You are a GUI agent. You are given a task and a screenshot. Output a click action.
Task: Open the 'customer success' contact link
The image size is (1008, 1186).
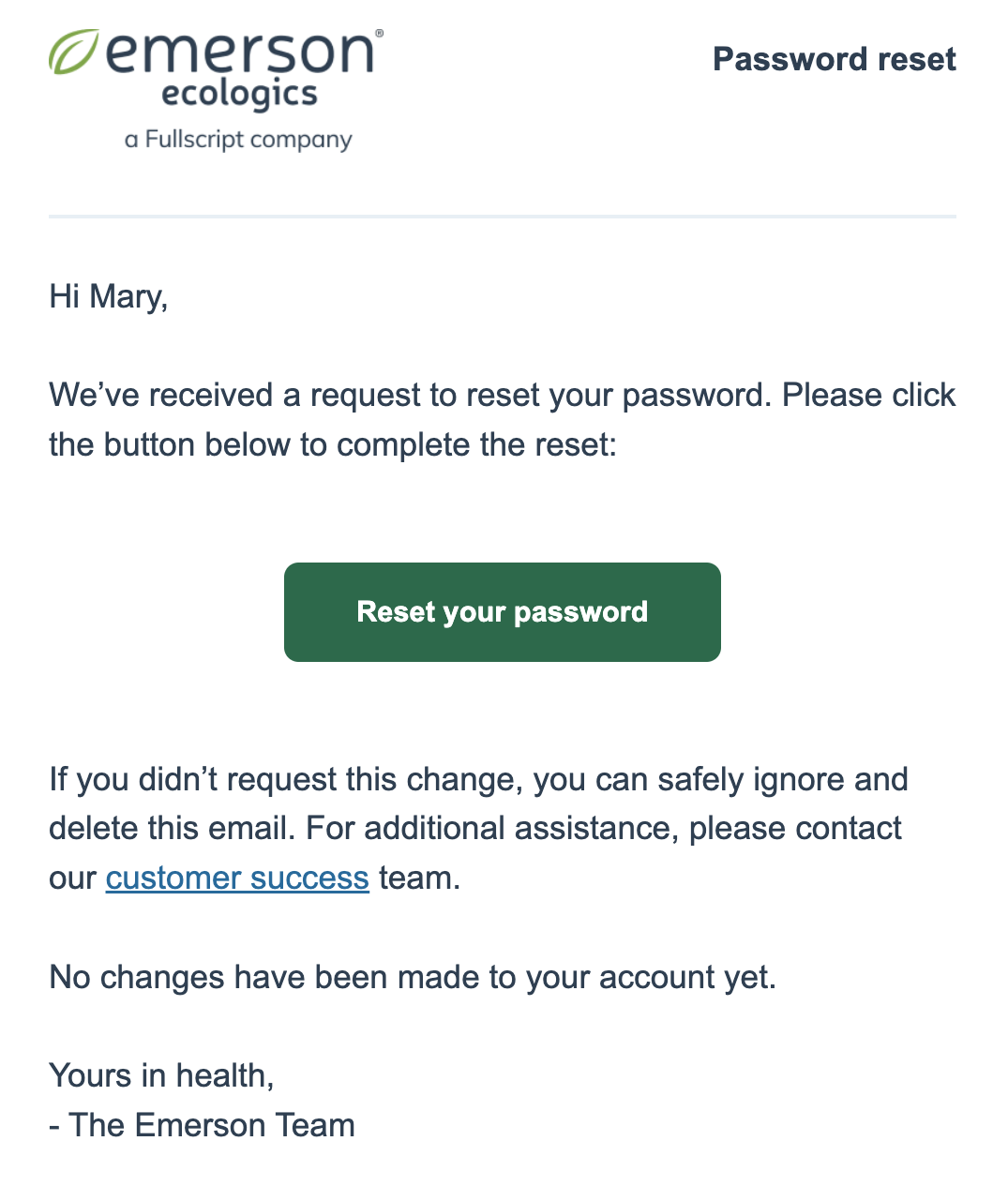(236, 878)
